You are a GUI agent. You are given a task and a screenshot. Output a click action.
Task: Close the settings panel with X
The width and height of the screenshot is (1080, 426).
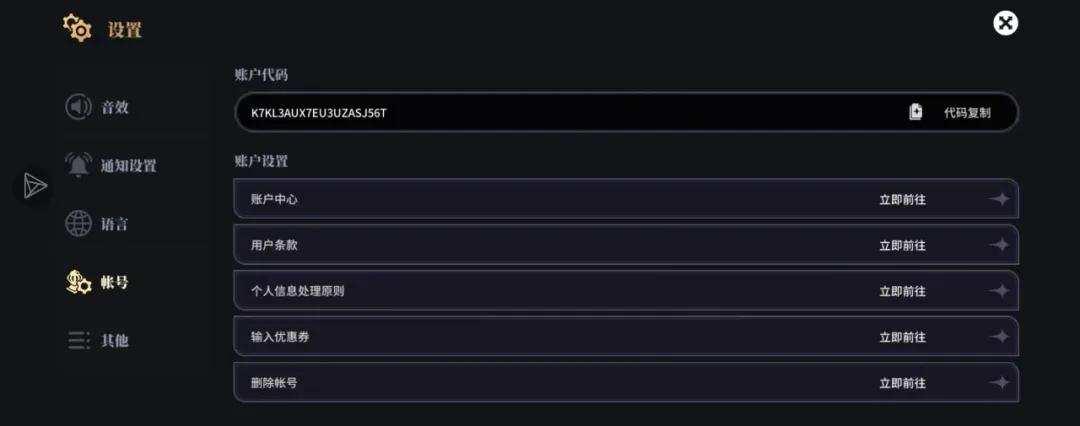point(1006,23)
